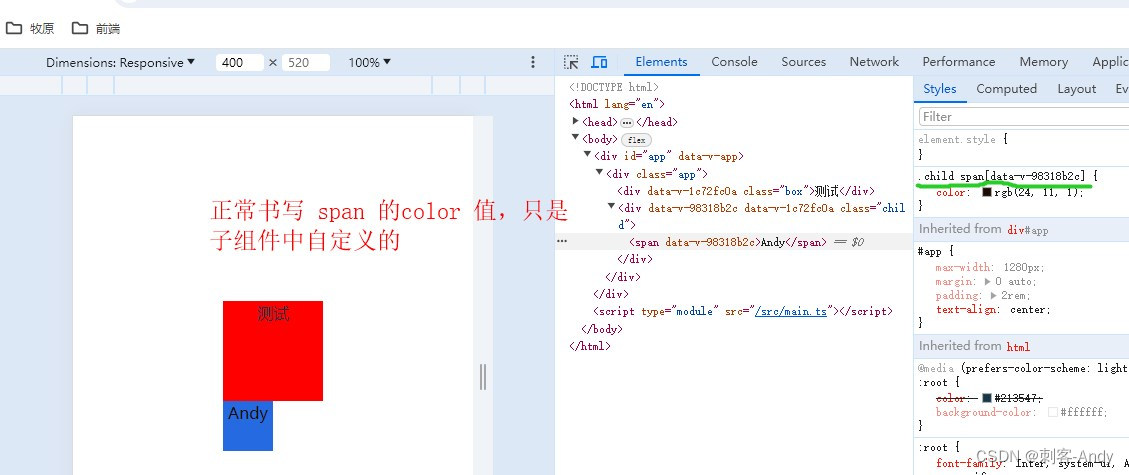This screenshot has width=1129, height=475.
Task: Click the #ffffff background color swatch
Action: pyautogui.click(x=1053, y=412)
